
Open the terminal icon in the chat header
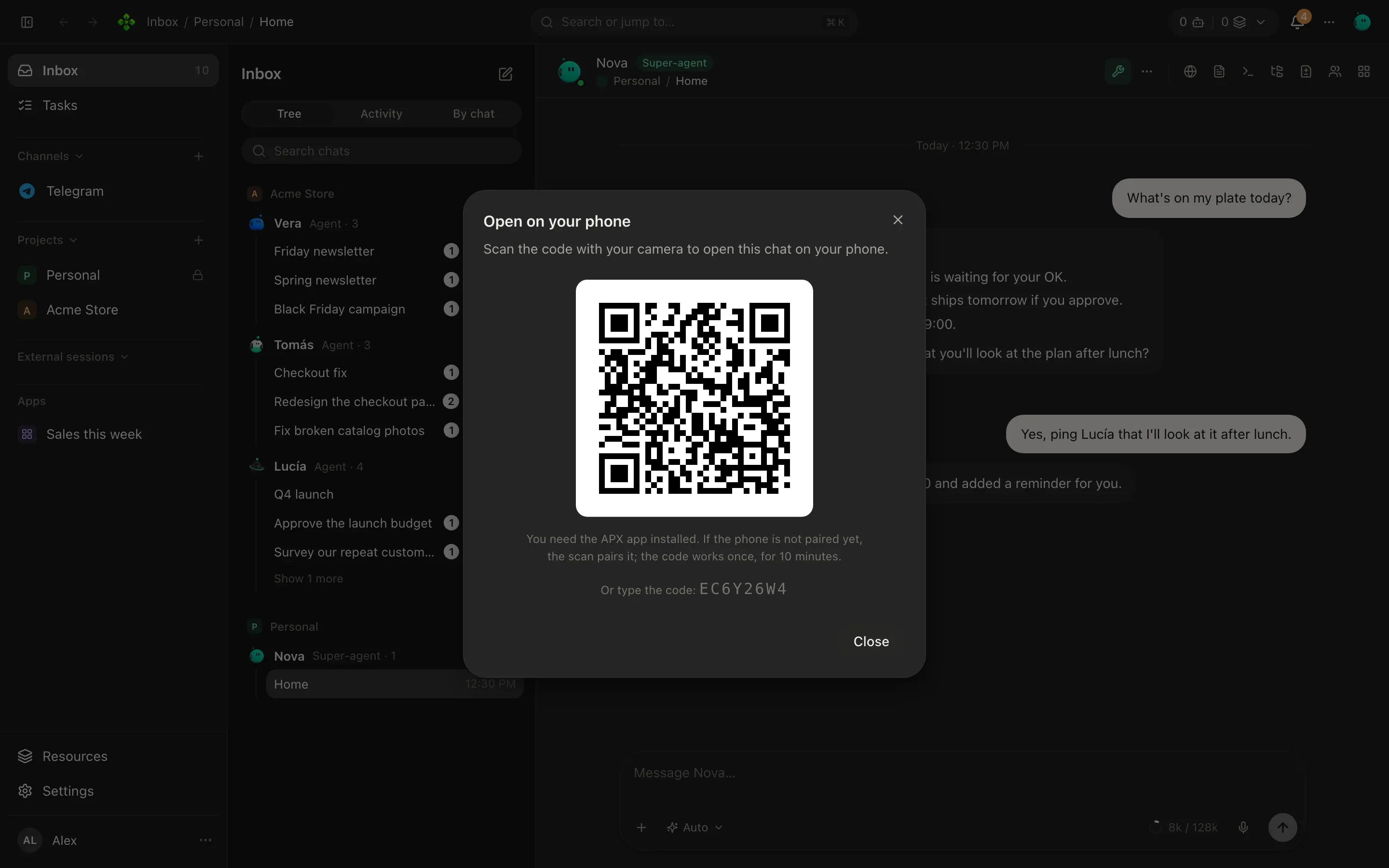point(1248,71)
